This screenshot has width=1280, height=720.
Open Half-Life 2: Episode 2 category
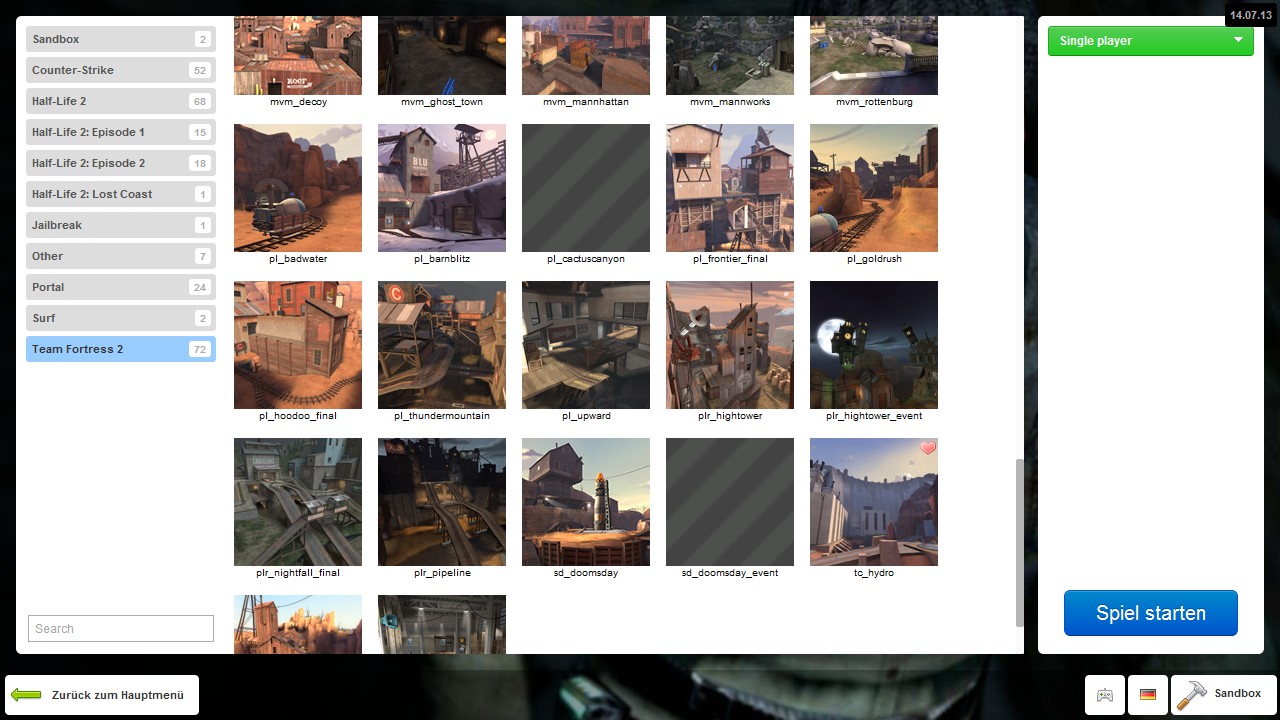(121, 163)
